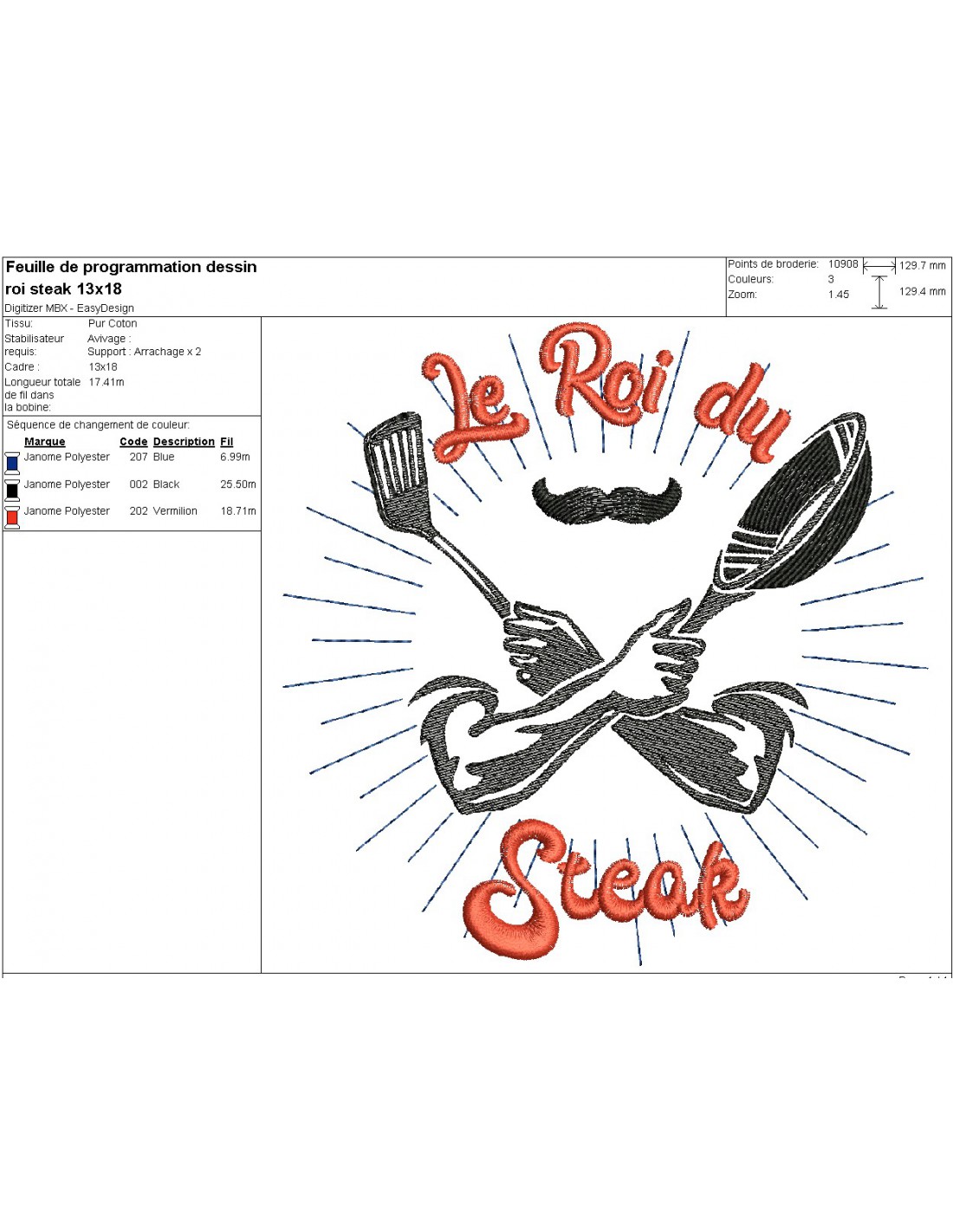Click the 'Marque' column header

(45, 442)
